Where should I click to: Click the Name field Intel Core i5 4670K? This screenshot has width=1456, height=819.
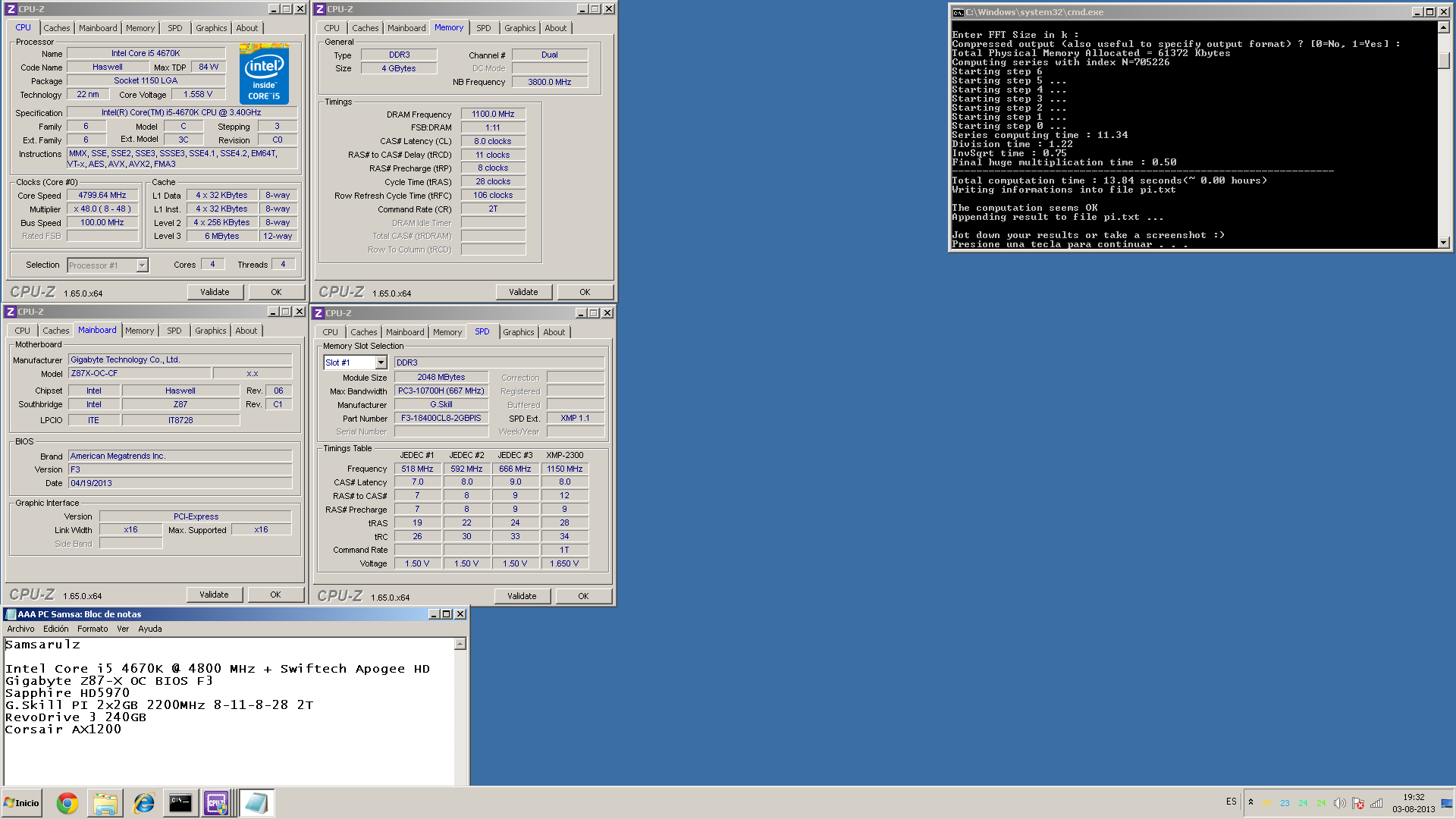146,53
